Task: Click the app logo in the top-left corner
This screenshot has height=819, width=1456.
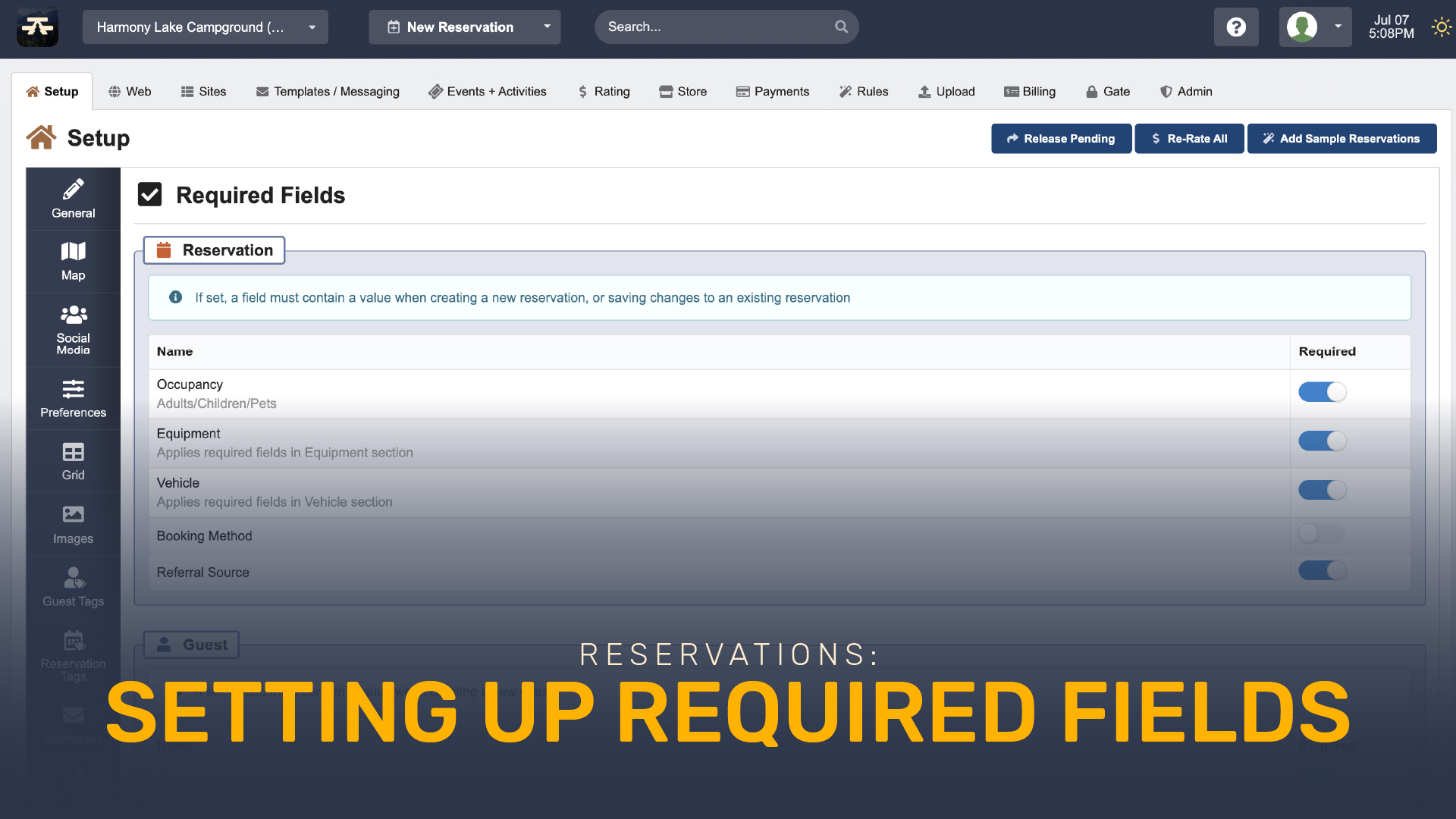Action: (x=37, y=27)
